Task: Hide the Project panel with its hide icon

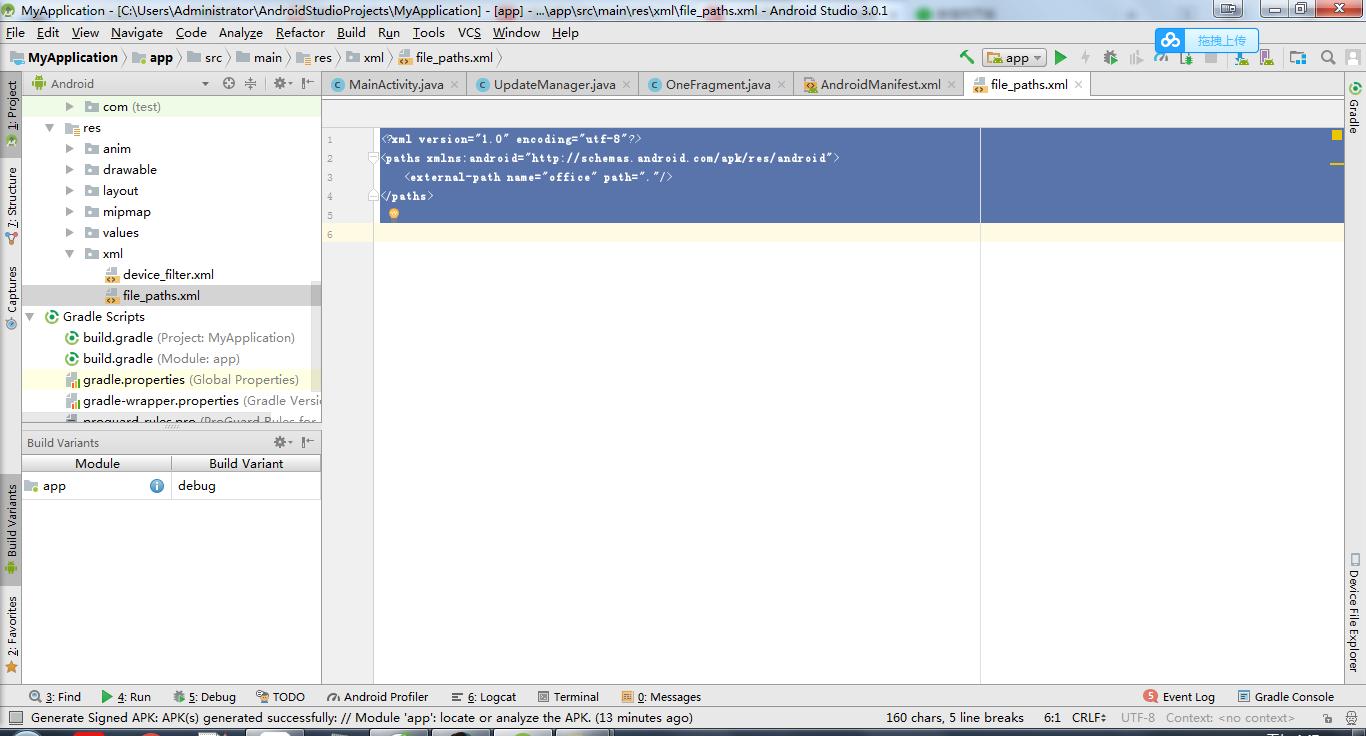Action: point(308,83)
